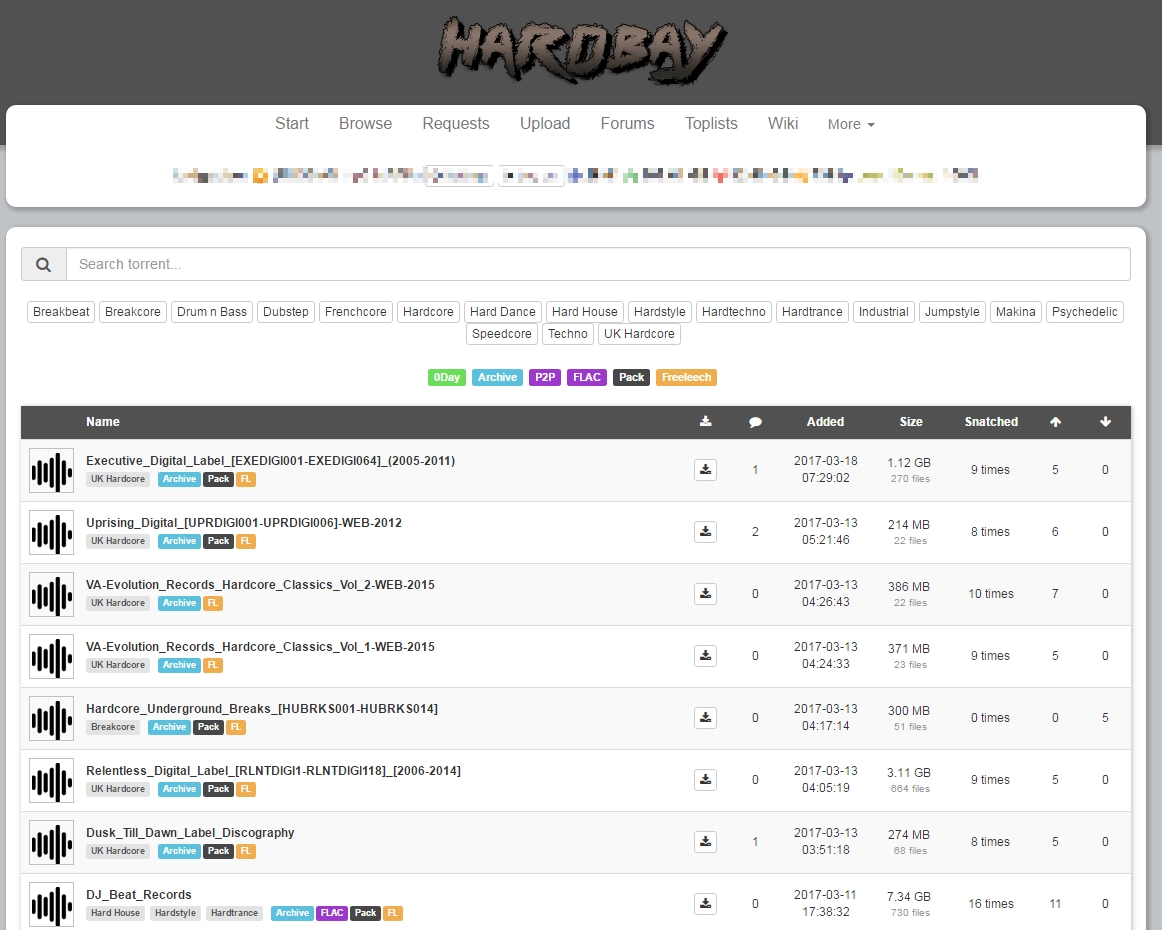Download the DJ_Beat_Records torrent
The image size is (1162, 930).
click(705, 904)
